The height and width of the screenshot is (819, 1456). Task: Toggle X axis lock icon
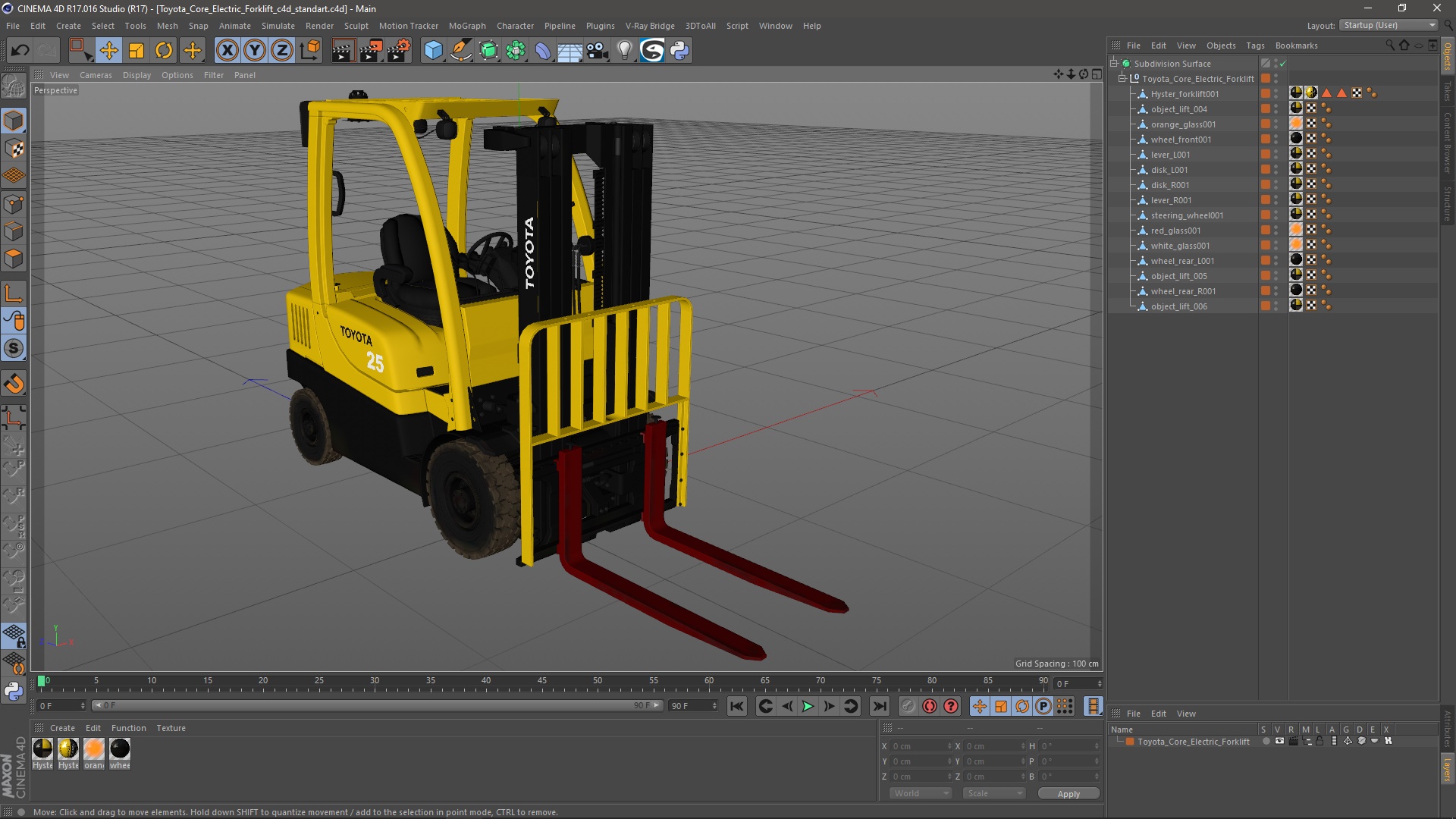[x=227, y=51]
